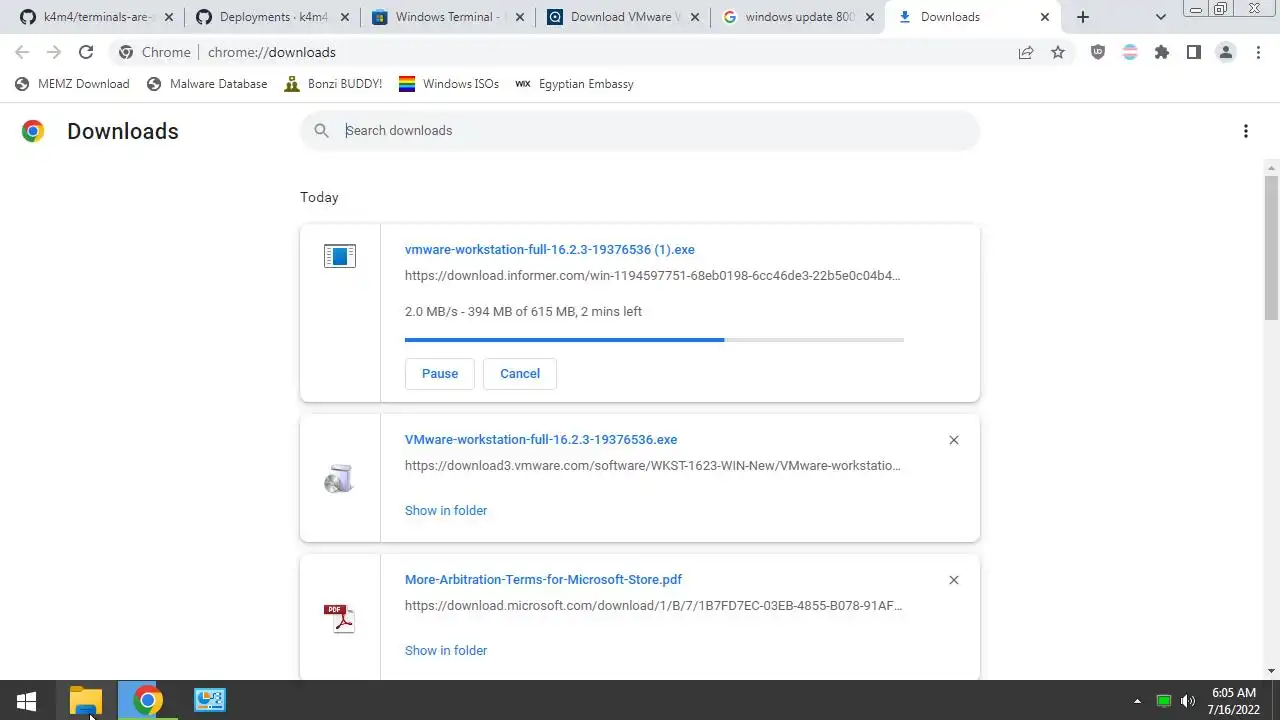Screen dimensions: 1280x720
Task: Click the Search downloads field
Action: 640,131
